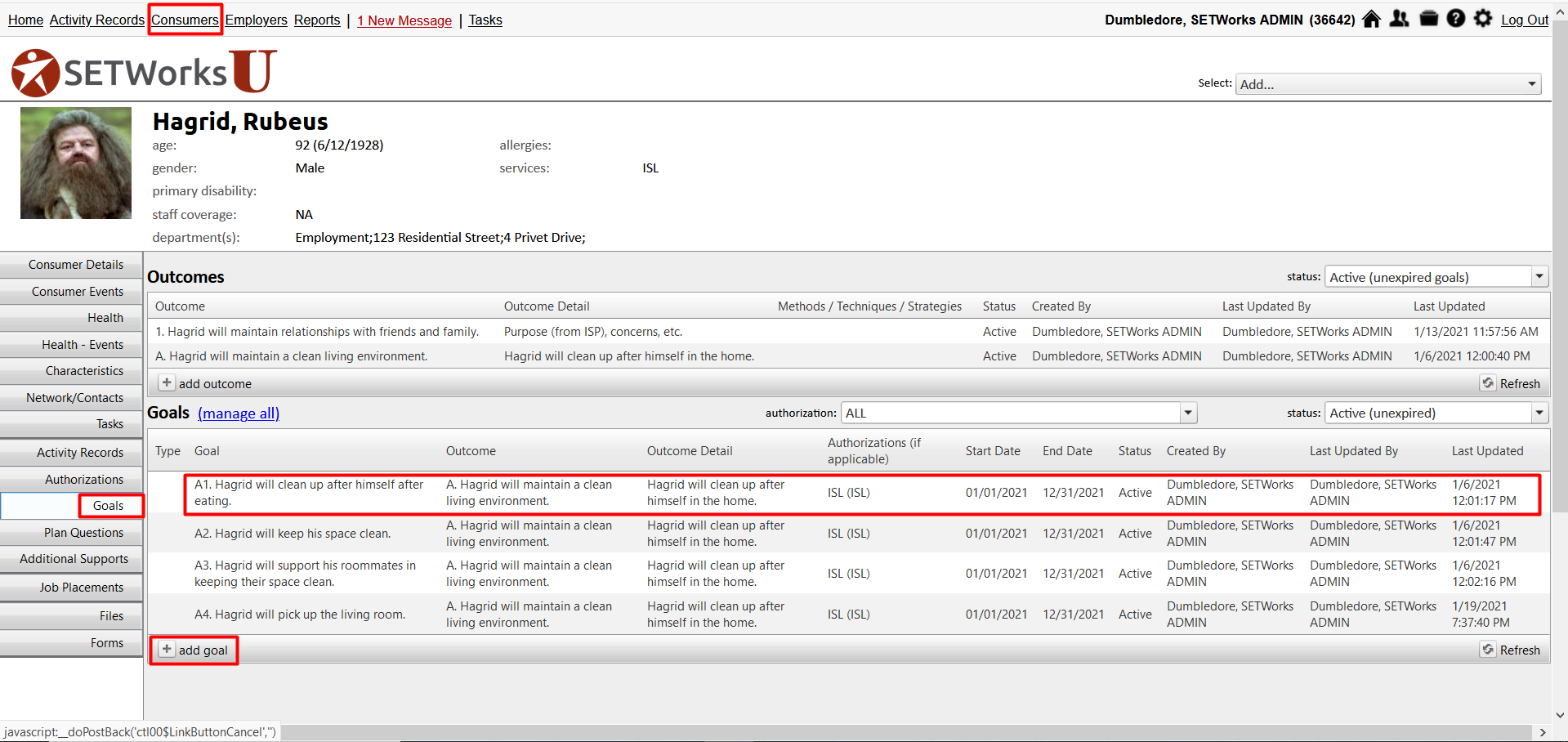The height and width of the screenshot is (742, 1568).
Task: Open the Reports menu item
Action: [317, 20]
